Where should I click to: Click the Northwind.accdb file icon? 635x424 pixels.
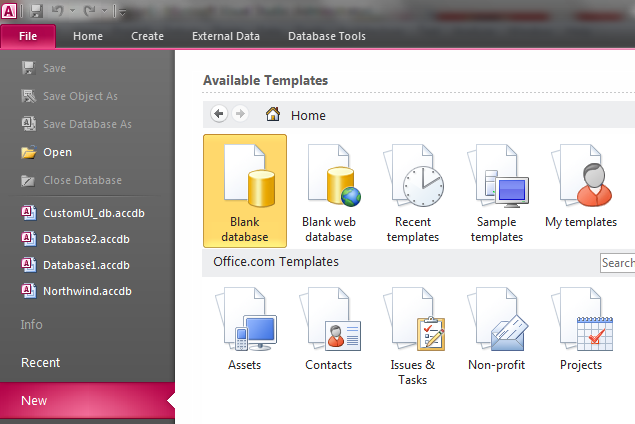(x=29, y=291)
